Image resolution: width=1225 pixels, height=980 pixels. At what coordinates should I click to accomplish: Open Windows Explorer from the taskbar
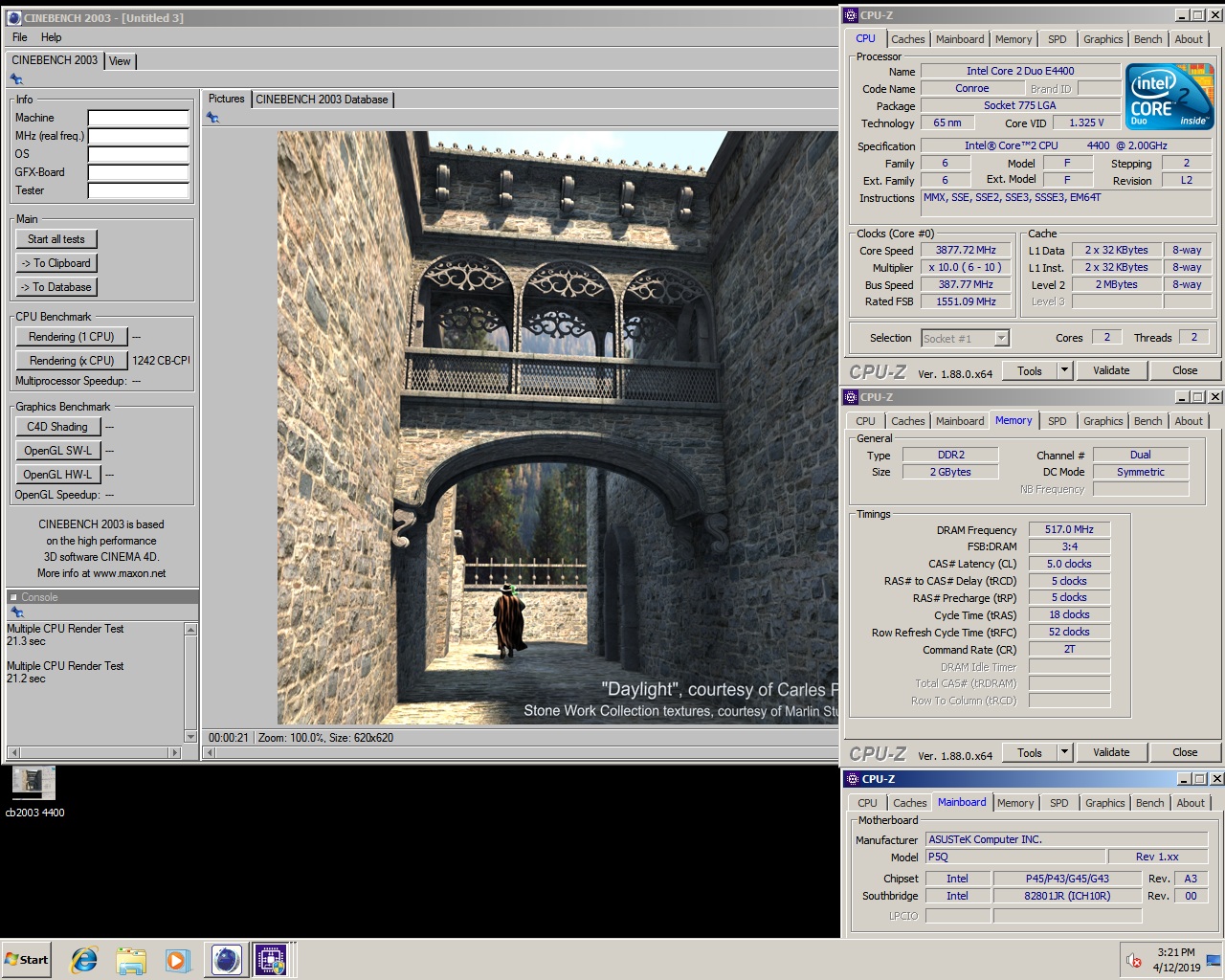point(131,960)
